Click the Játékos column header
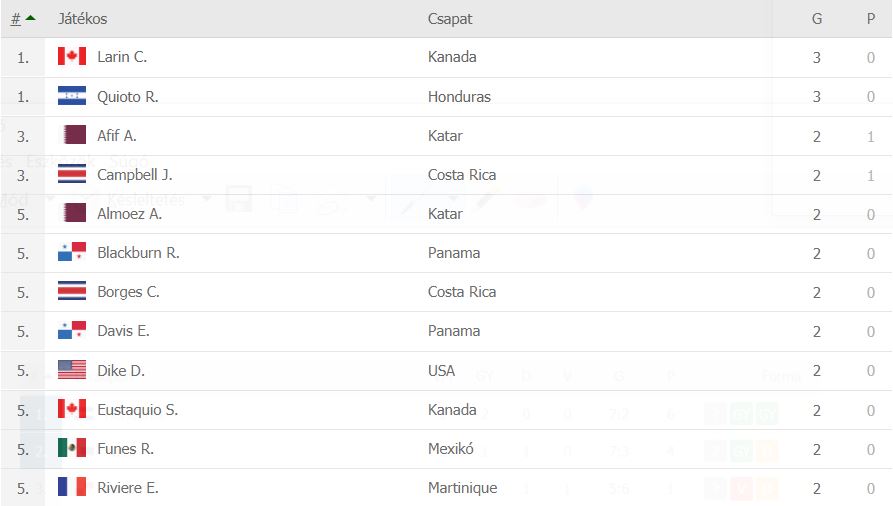 pos(83,19)
